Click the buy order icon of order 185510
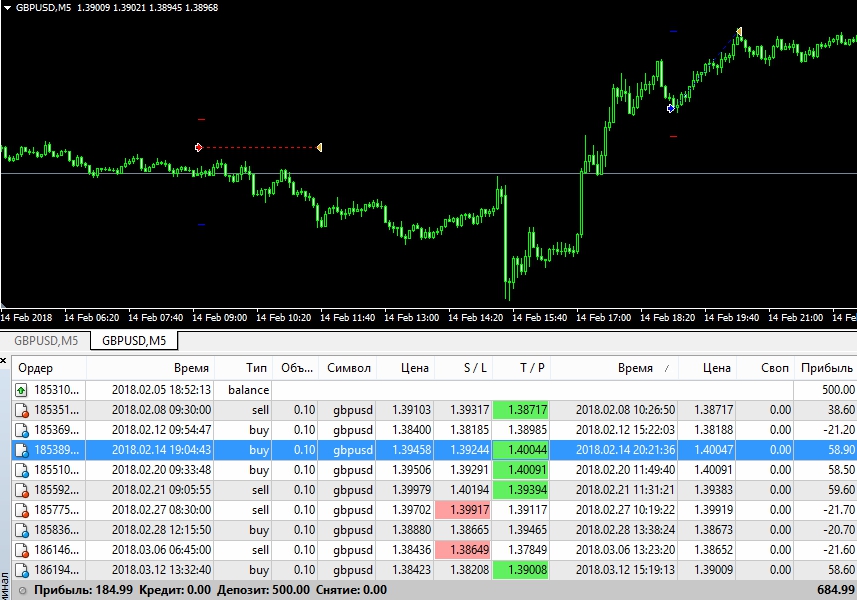The height and width of the screenshot is (600, 857). pyautogui.click(x=21, y=470)
